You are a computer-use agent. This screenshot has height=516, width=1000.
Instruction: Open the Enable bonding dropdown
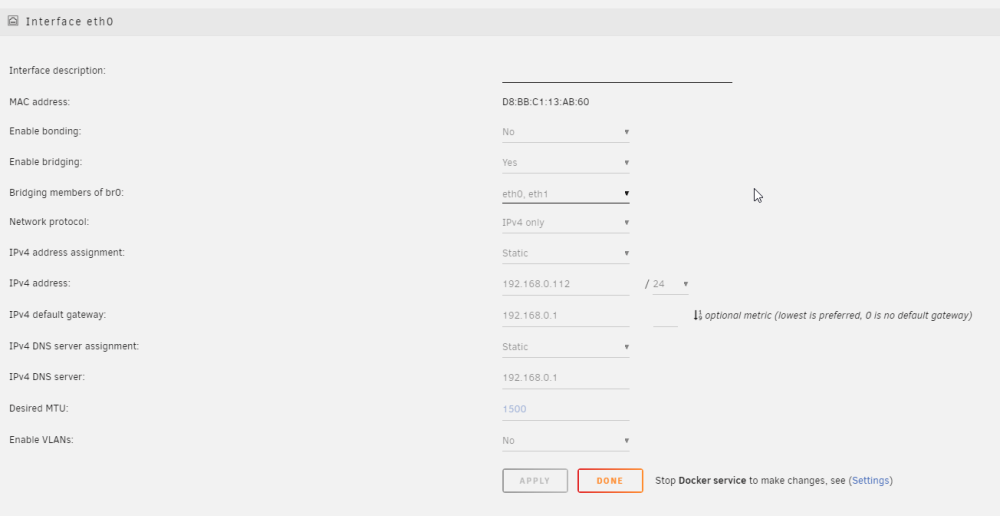coord(566,132)
